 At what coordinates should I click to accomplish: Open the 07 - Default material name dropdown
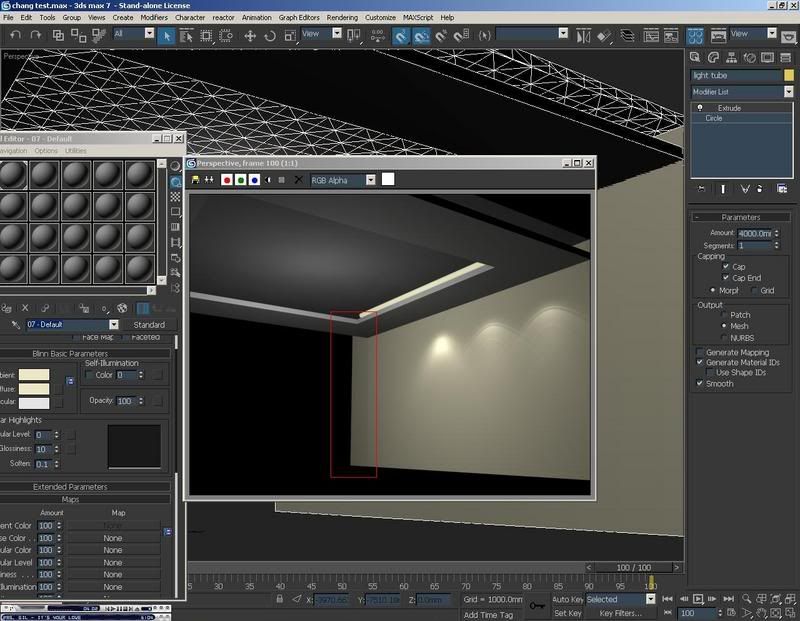[113, 325]
